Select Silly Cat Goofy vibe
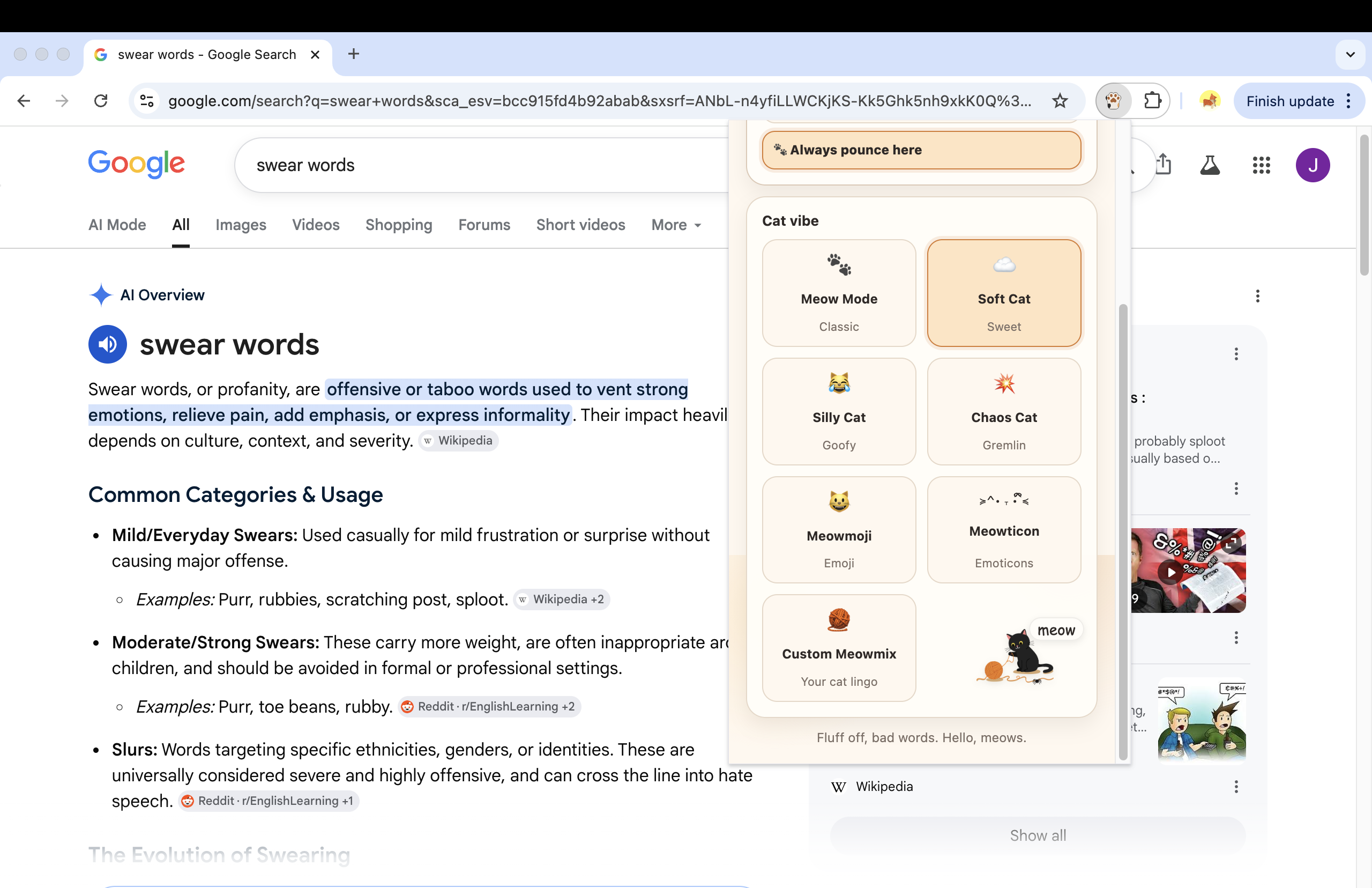Viewport: 1372px width, 888px height. click(838, 412)
